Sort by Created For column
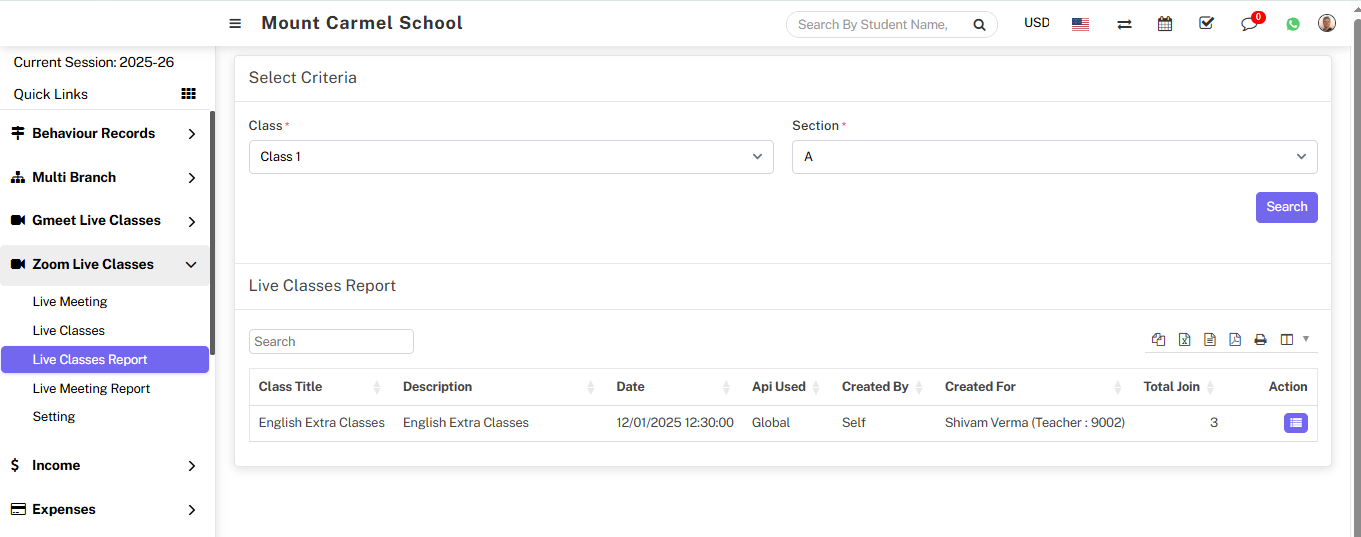 1034,387
